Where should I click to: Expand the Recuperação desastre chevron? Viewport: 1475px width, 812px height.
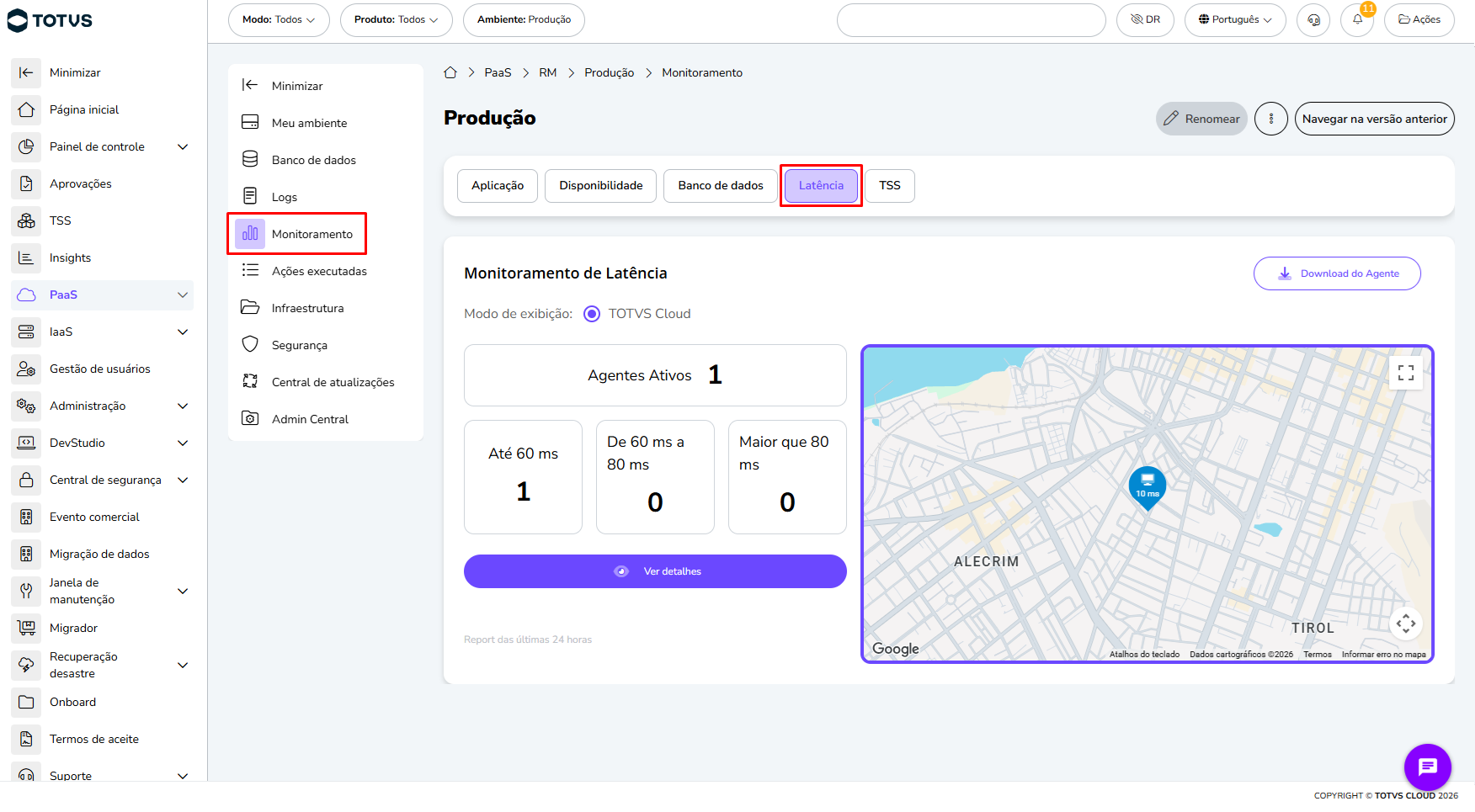pyautogui.click(x=183, y=665)
